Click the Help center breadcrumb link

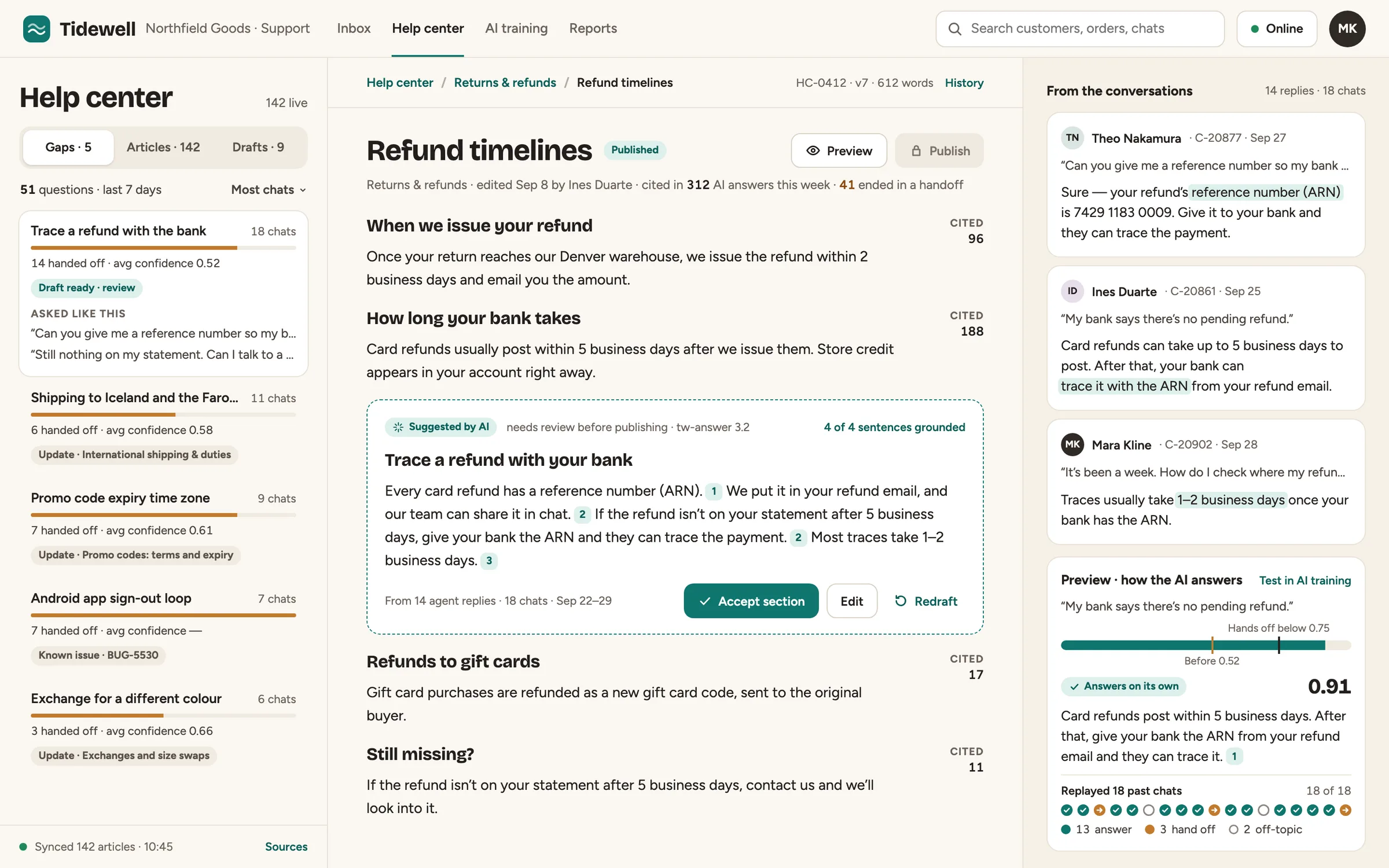click(x=399, y=83)
